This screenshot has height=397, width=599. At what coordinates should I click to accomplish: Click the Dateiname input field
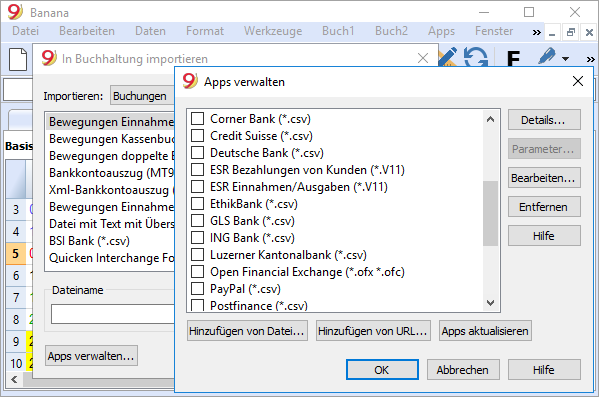pyautogui.click(x=113, y=314)
